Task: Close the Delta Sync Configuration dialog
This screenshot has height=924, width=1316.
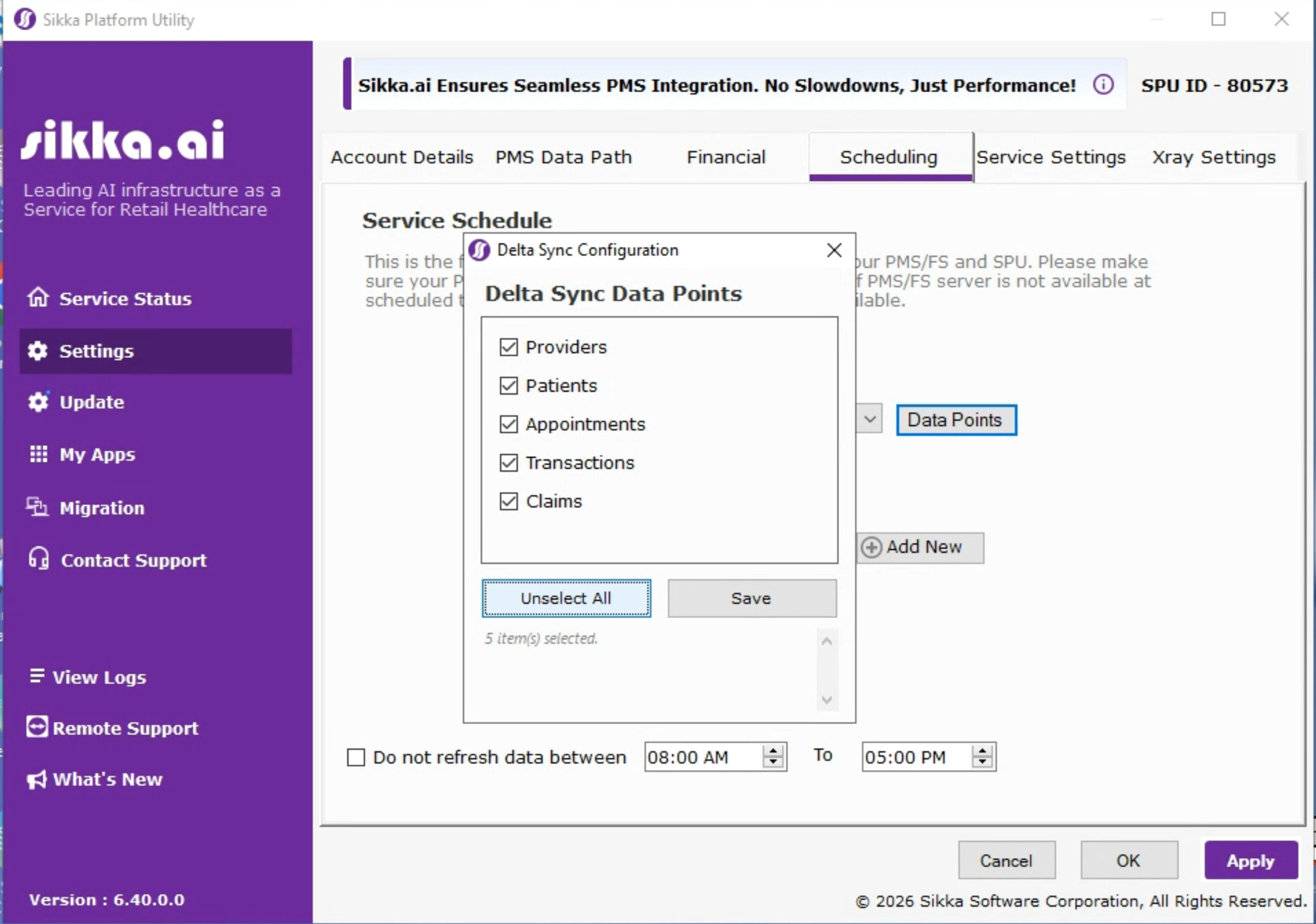Action: (834, 250)
